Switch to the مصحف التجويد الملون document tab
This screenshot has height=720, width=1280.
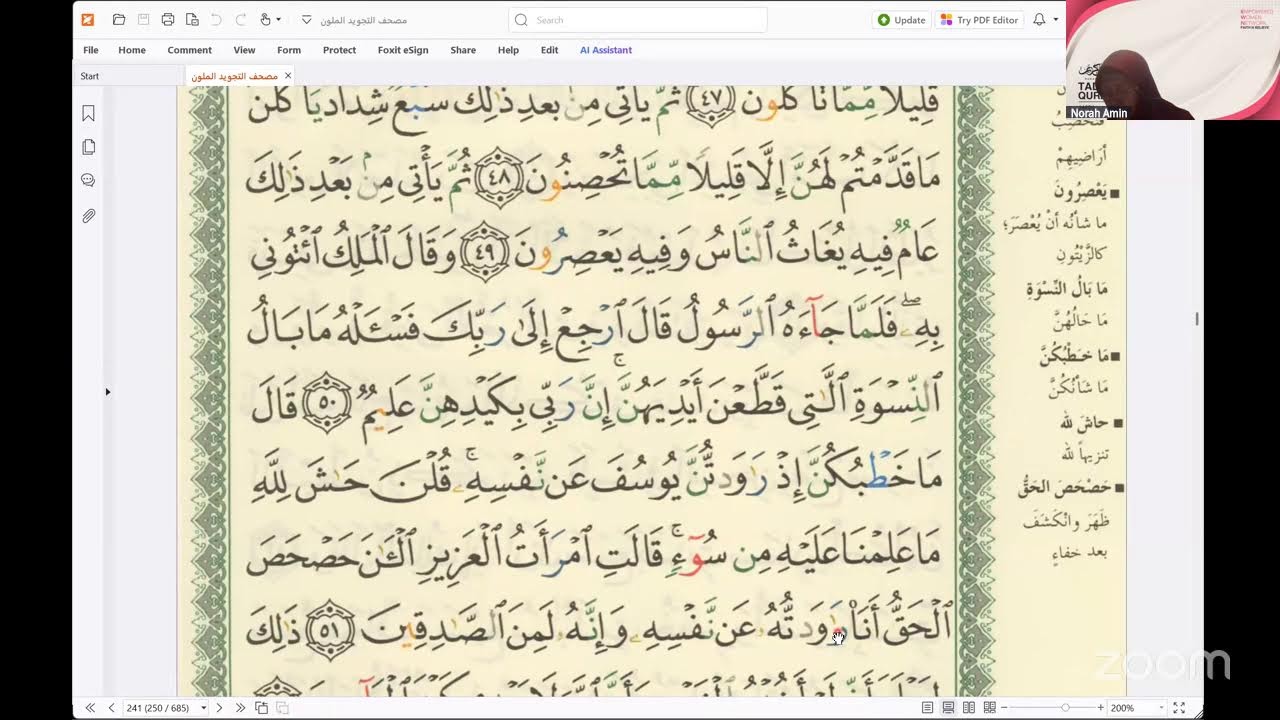(x=234, y=76)
